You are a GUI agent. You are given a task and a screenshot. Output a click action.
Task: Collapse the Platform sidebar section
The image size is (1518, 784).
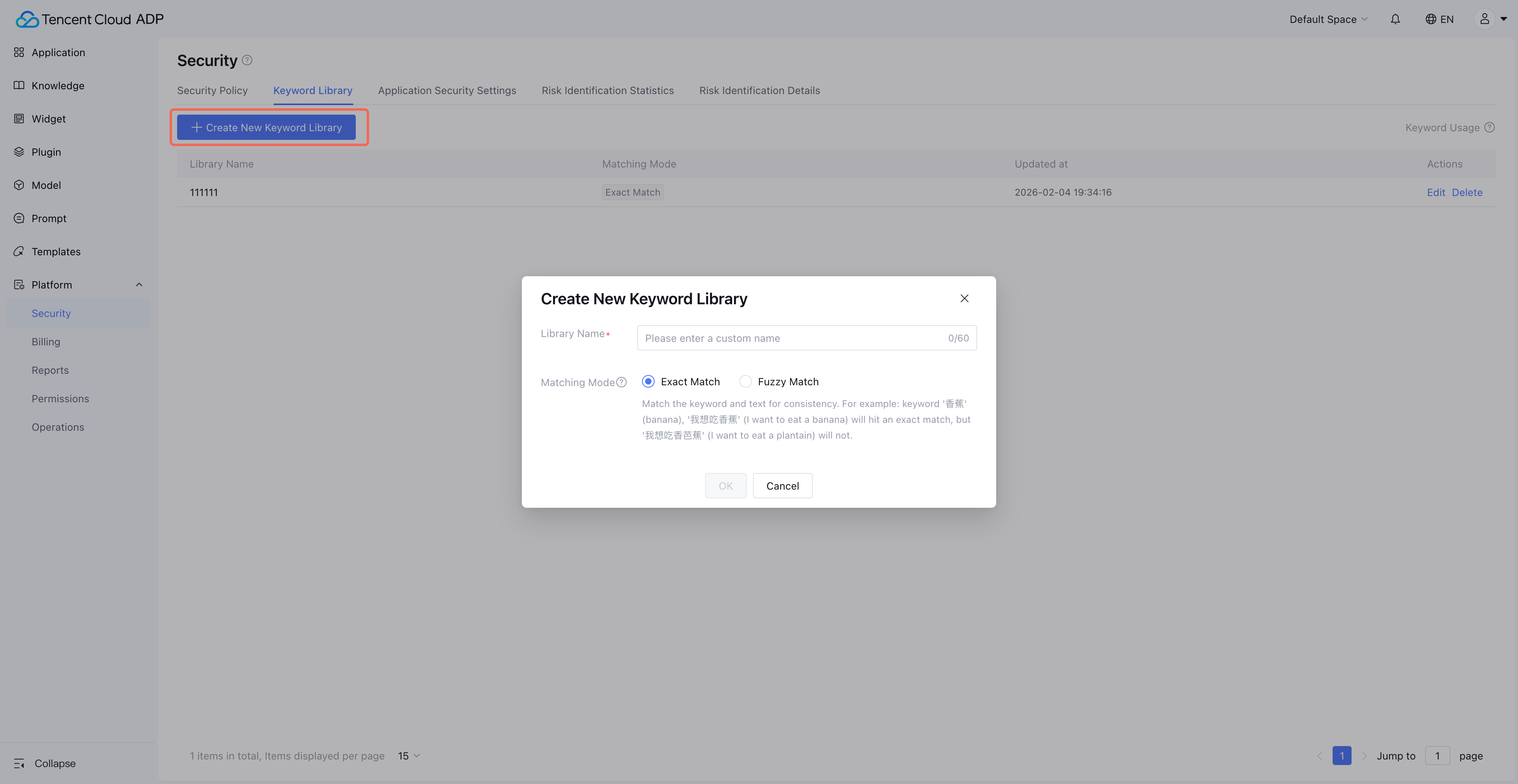(139, 285)
